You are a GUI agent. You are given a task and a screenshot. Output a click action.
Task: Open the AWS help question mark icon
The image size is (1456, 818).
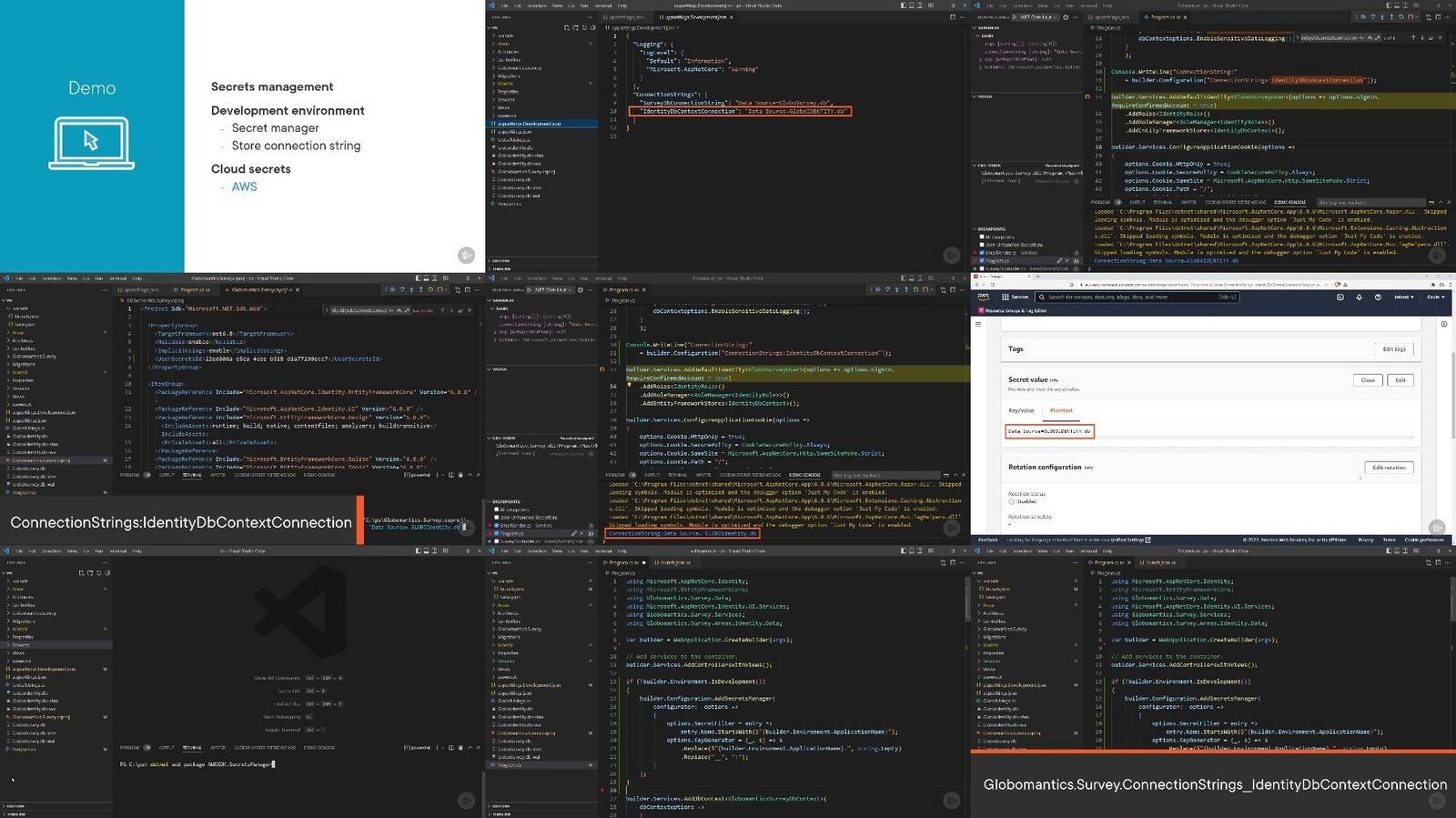coord(1378,297)
